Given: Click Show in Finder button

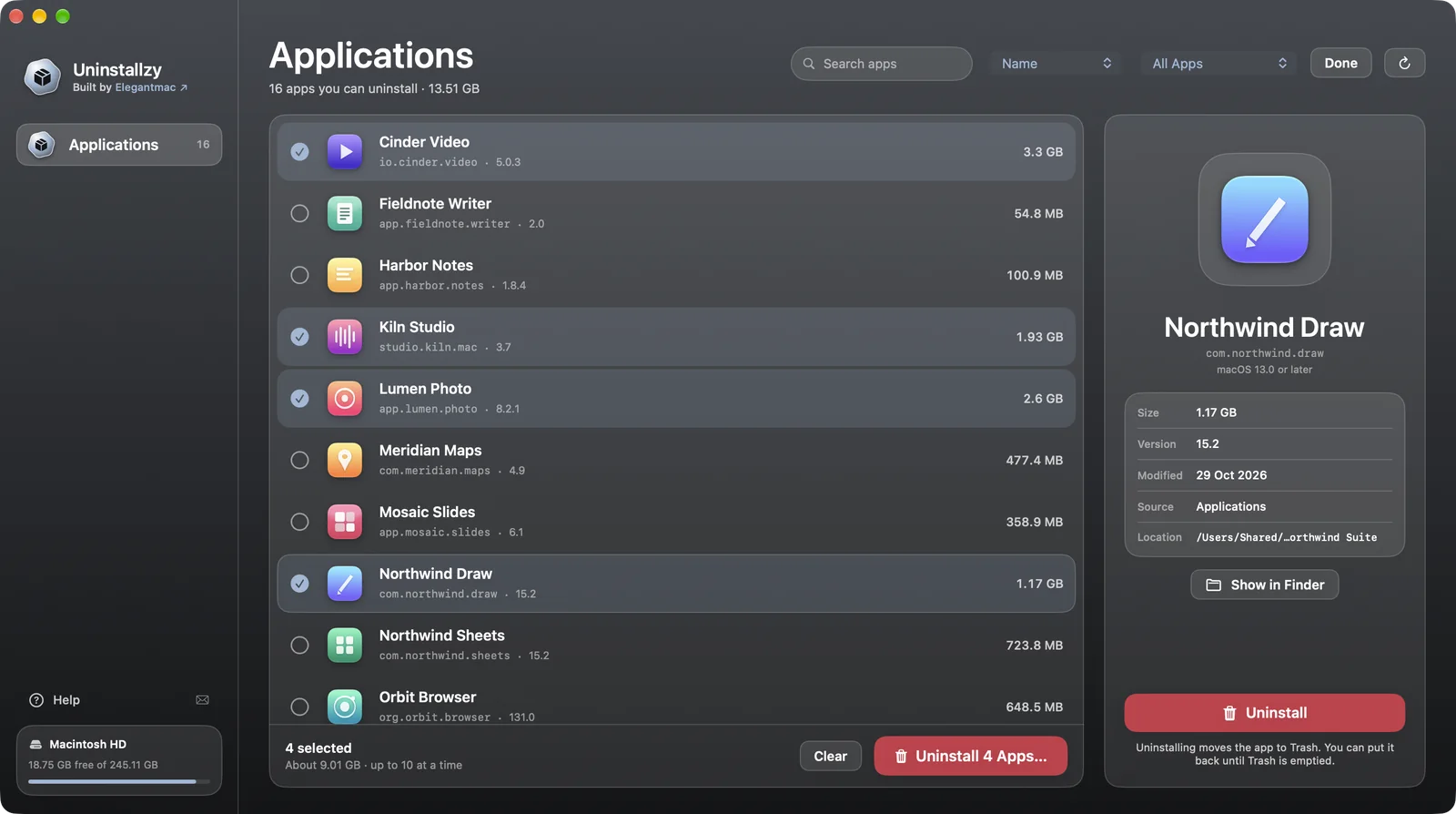Looking at the screenshot, I should click(x=1265, y=585).
